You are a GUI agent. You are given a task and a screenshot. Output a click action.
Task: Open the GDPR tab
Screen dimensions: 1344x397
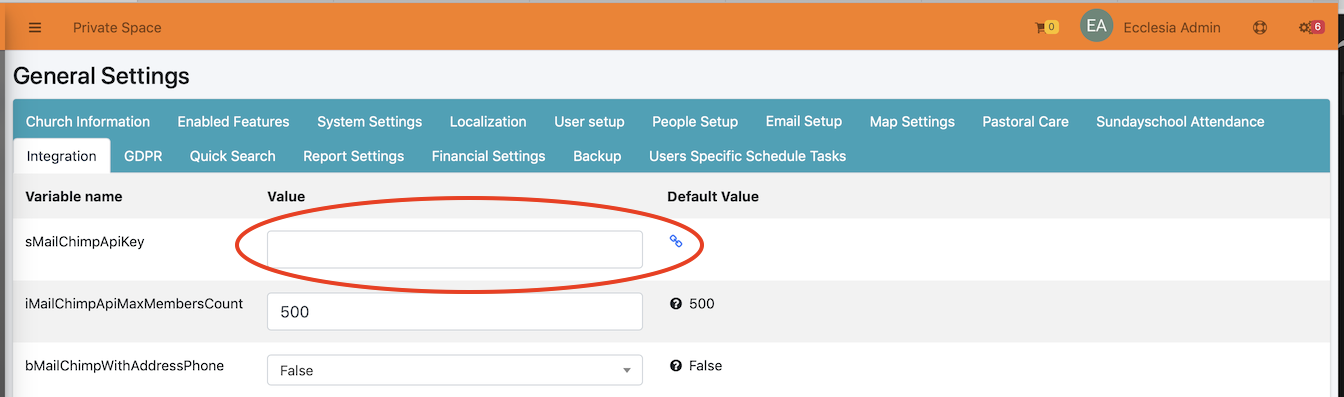coord(143,156)
